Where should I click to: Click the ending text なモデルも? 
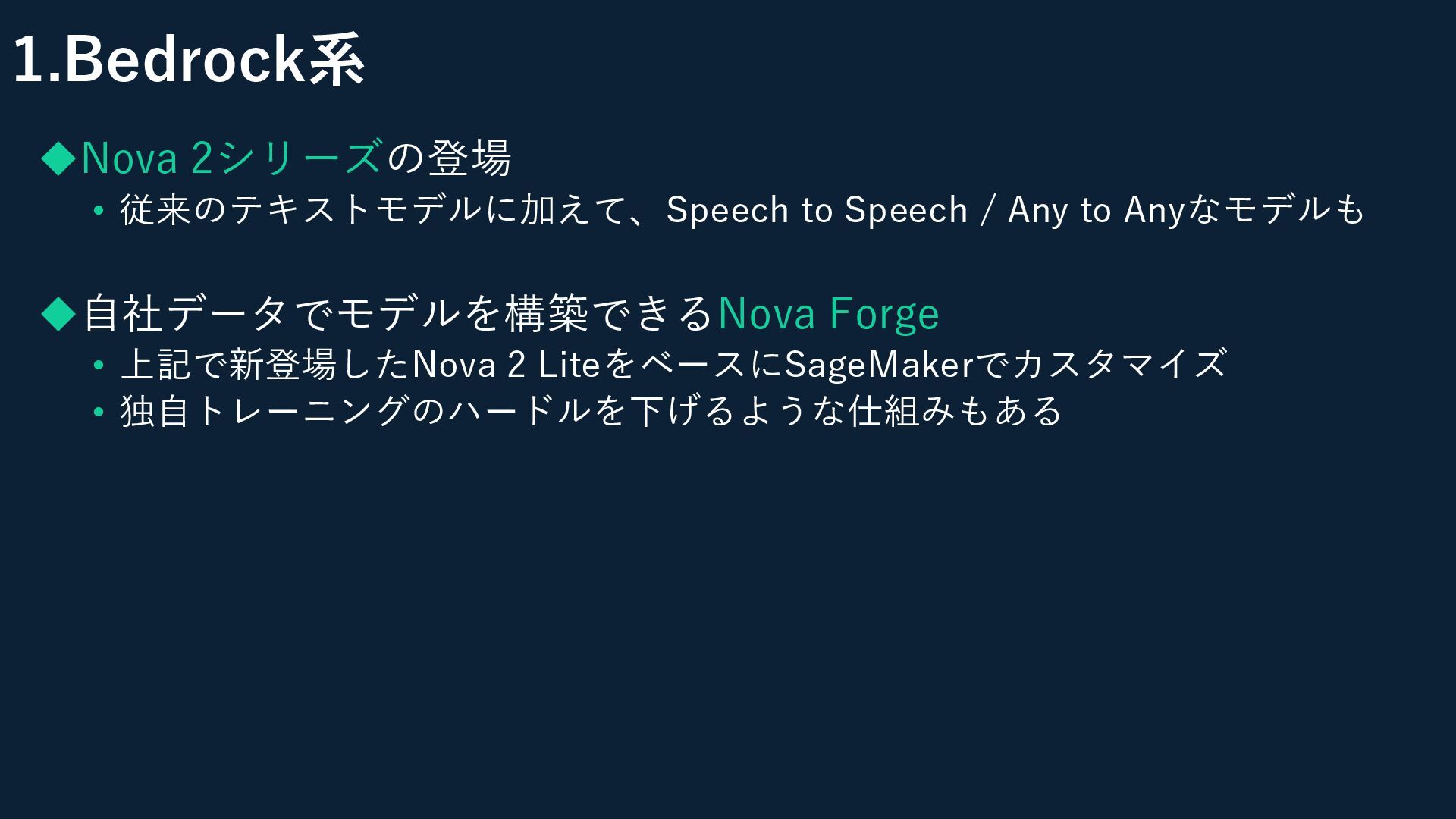[1276, 210]
